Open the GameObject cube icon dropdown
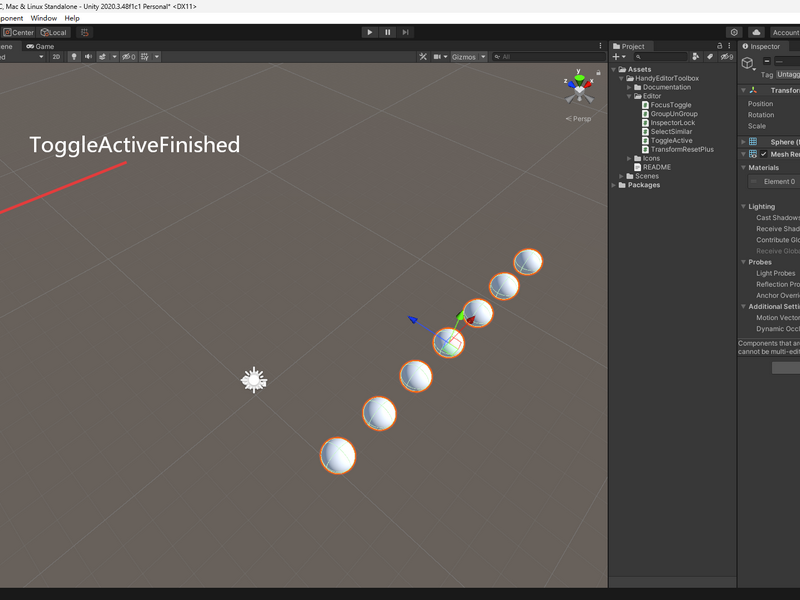Screen dimensions: 800x600 [x=748, y=63]
